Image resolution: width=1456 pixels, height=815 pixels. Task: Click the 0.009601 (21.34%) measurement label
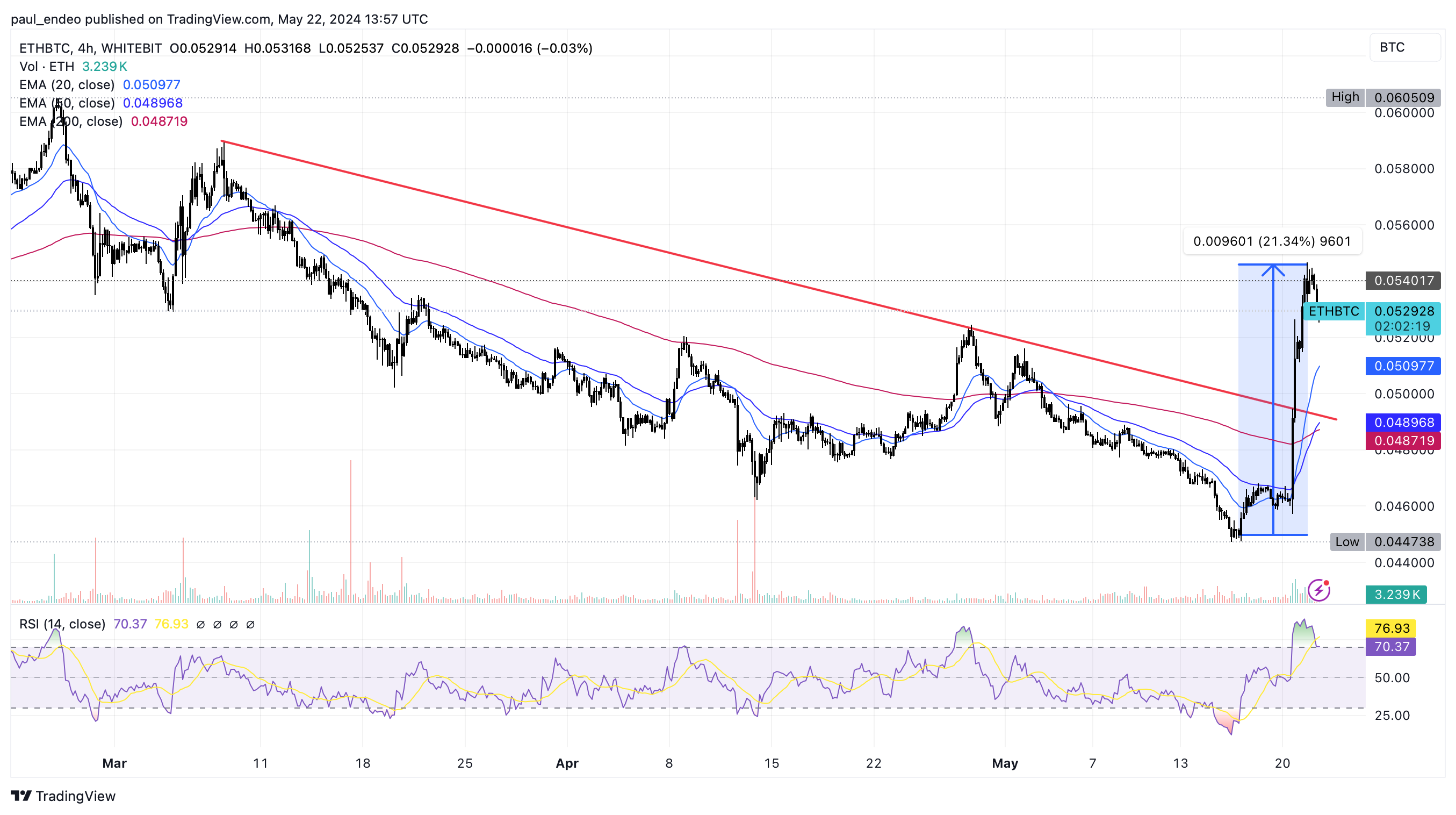tap(1272, 241)
